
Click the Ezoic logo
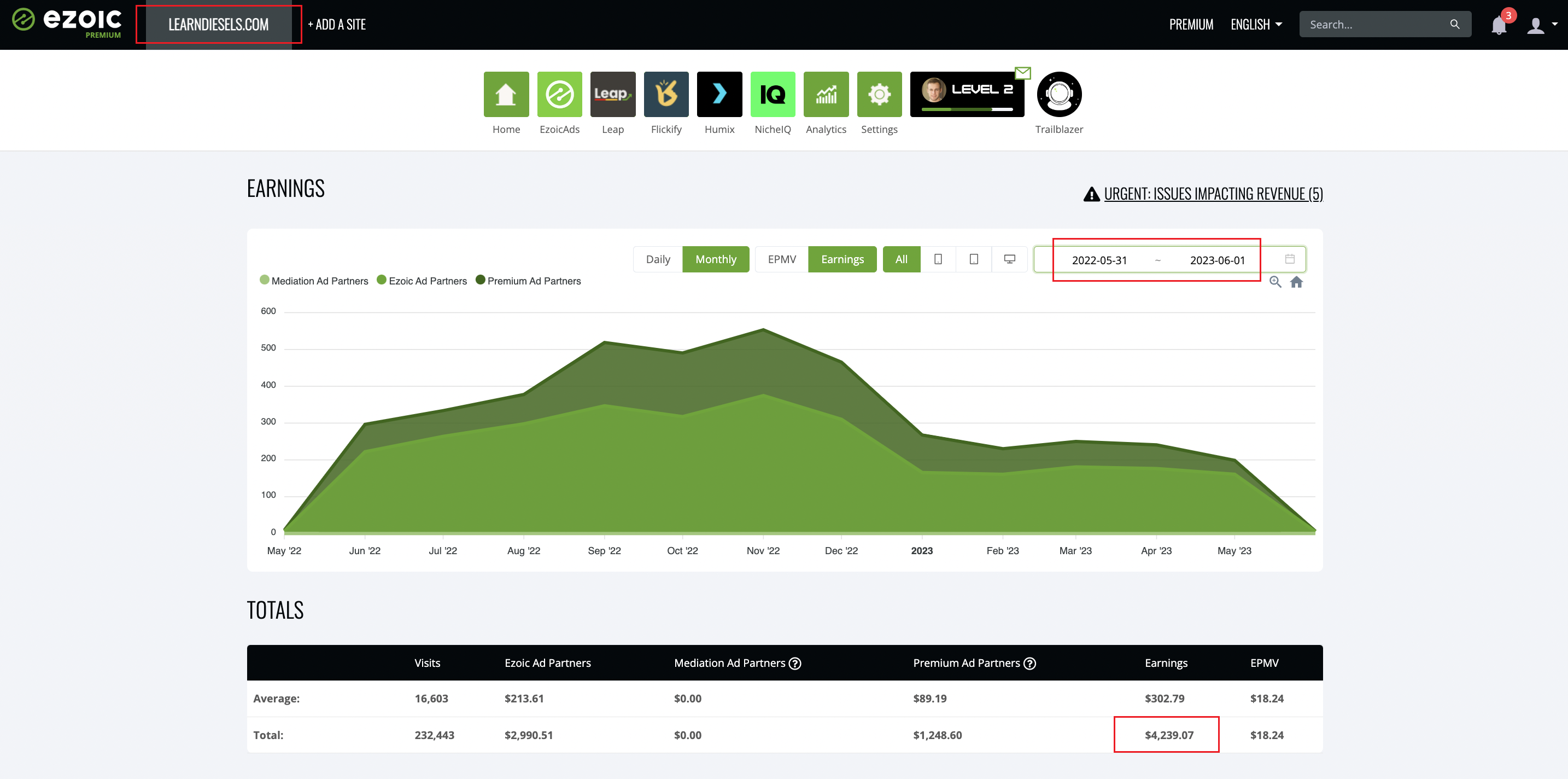67,23
